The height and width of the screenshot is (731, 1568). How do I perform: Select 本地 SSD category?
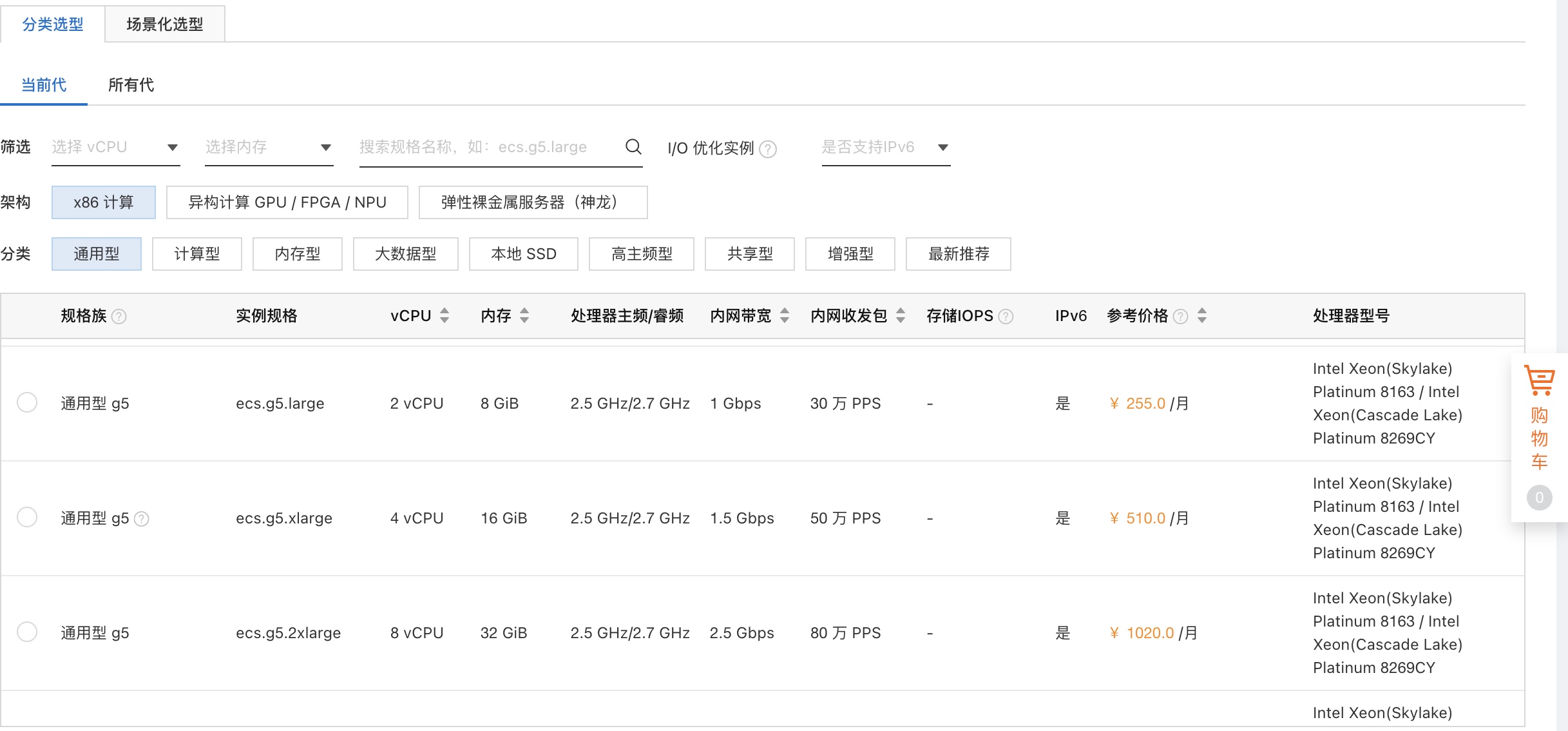pyautogui.click(x=524, y=254)
